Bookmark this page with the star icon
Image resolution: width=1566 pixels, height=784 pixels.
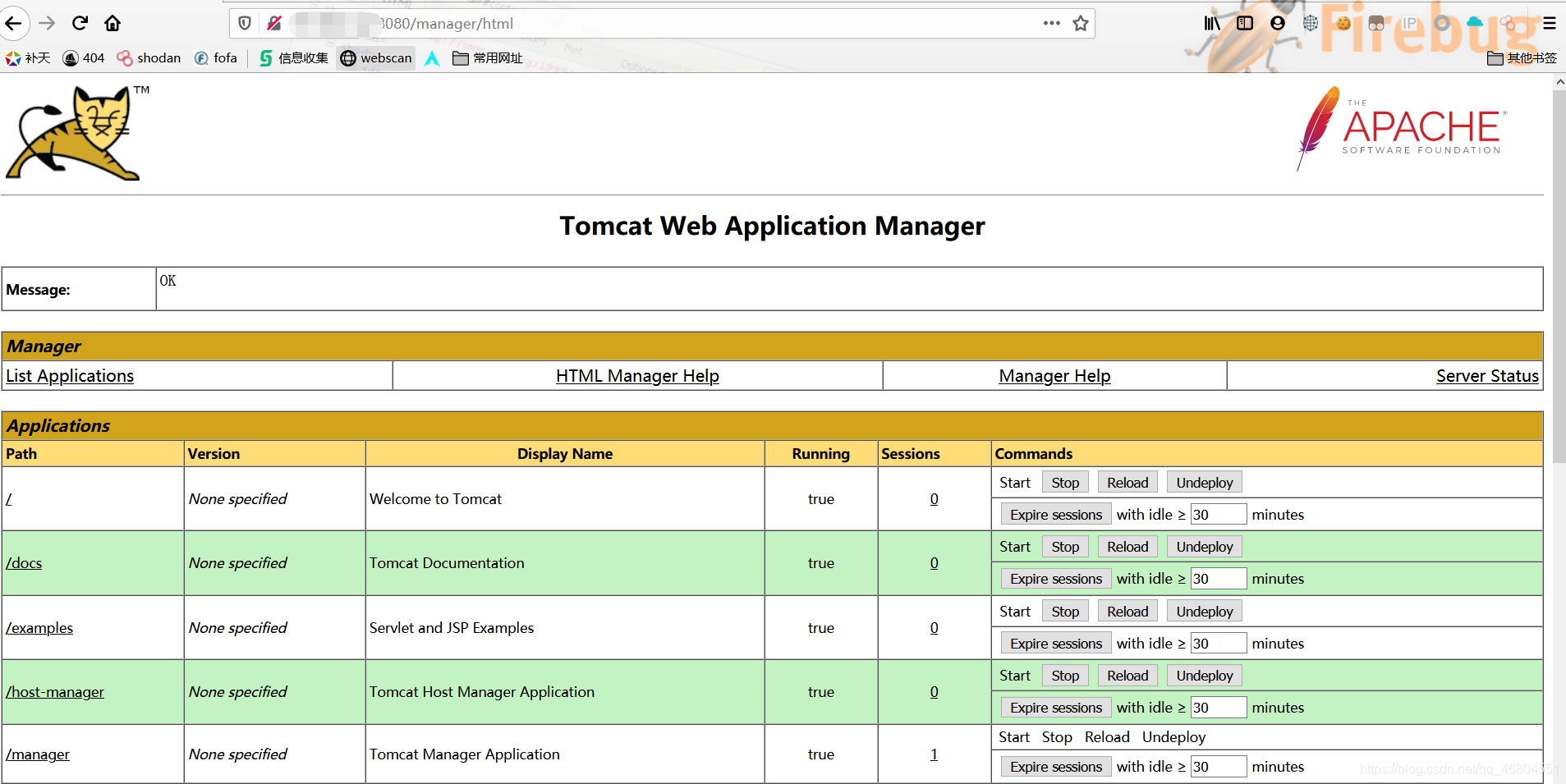pos(1081,23)
